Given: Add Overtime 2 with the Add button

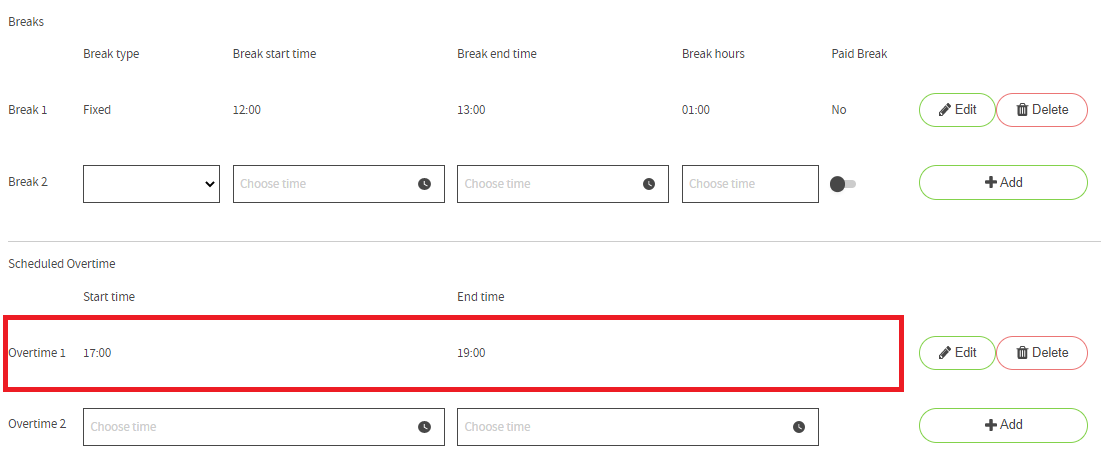Looking at the screenshot, I should [x=1003, y=425].
